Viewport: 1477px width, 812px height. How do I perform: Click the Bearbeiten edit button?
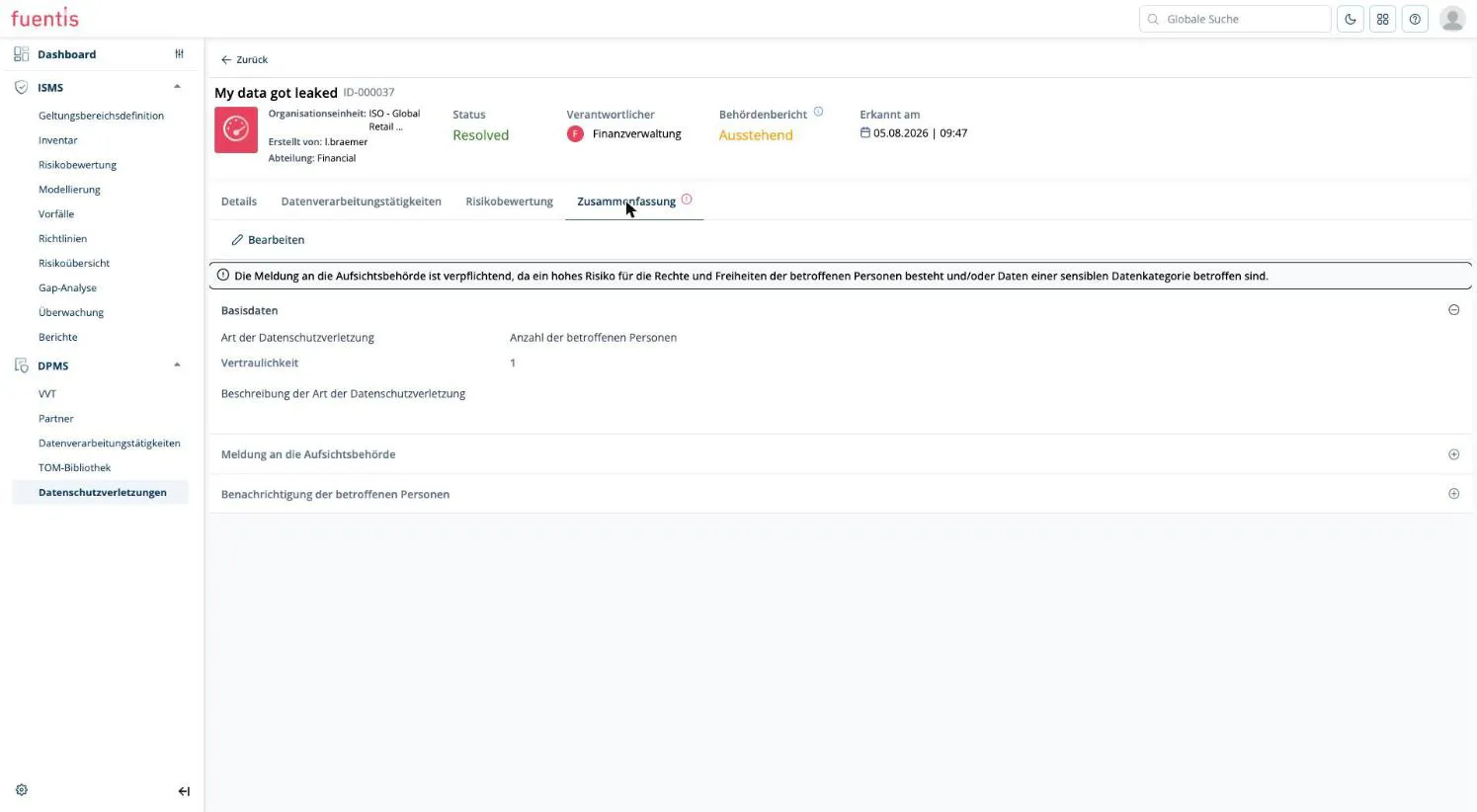coord(268,240)
